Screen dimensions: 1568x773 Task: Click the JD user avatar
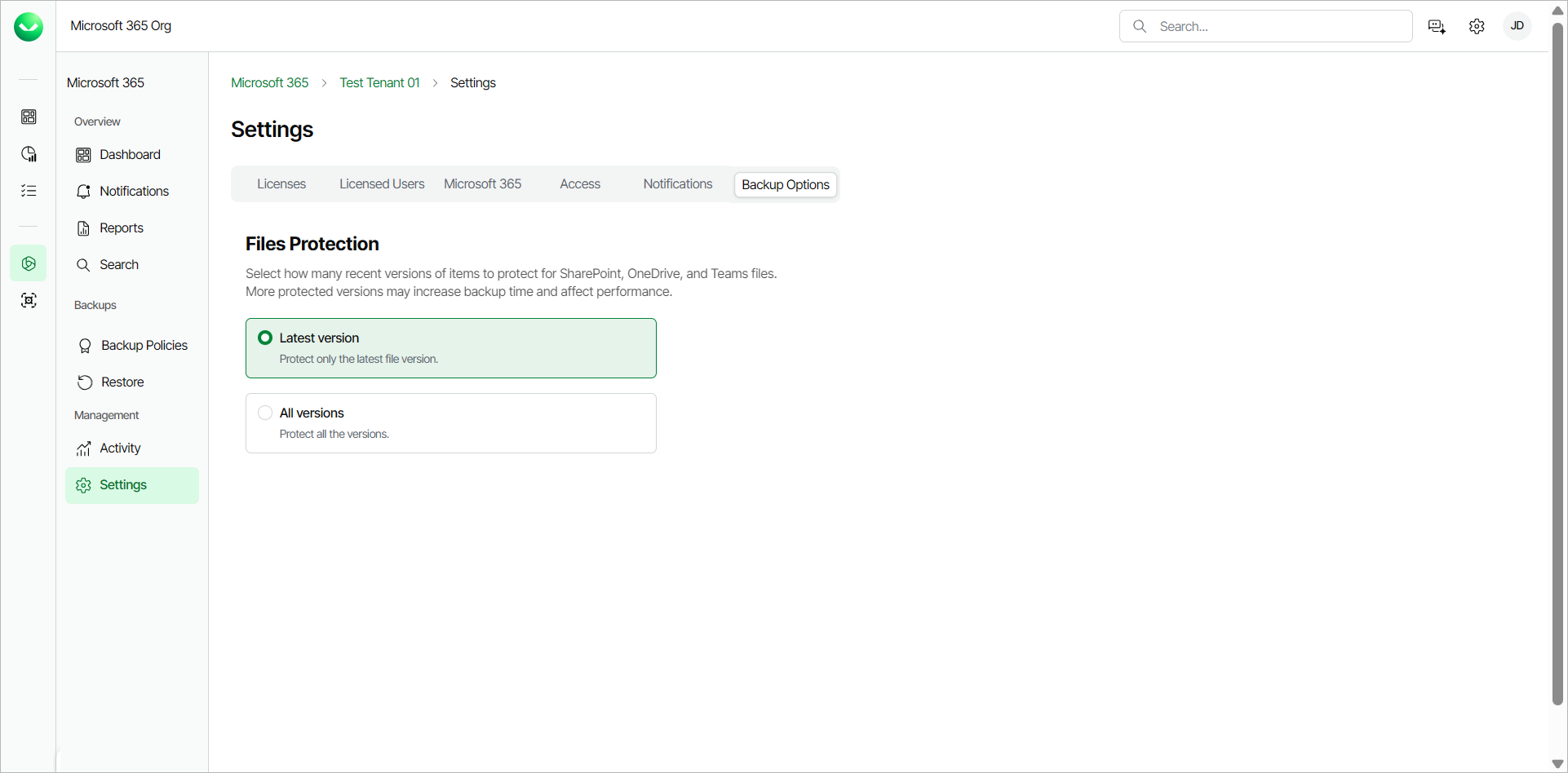[1517, 26]
